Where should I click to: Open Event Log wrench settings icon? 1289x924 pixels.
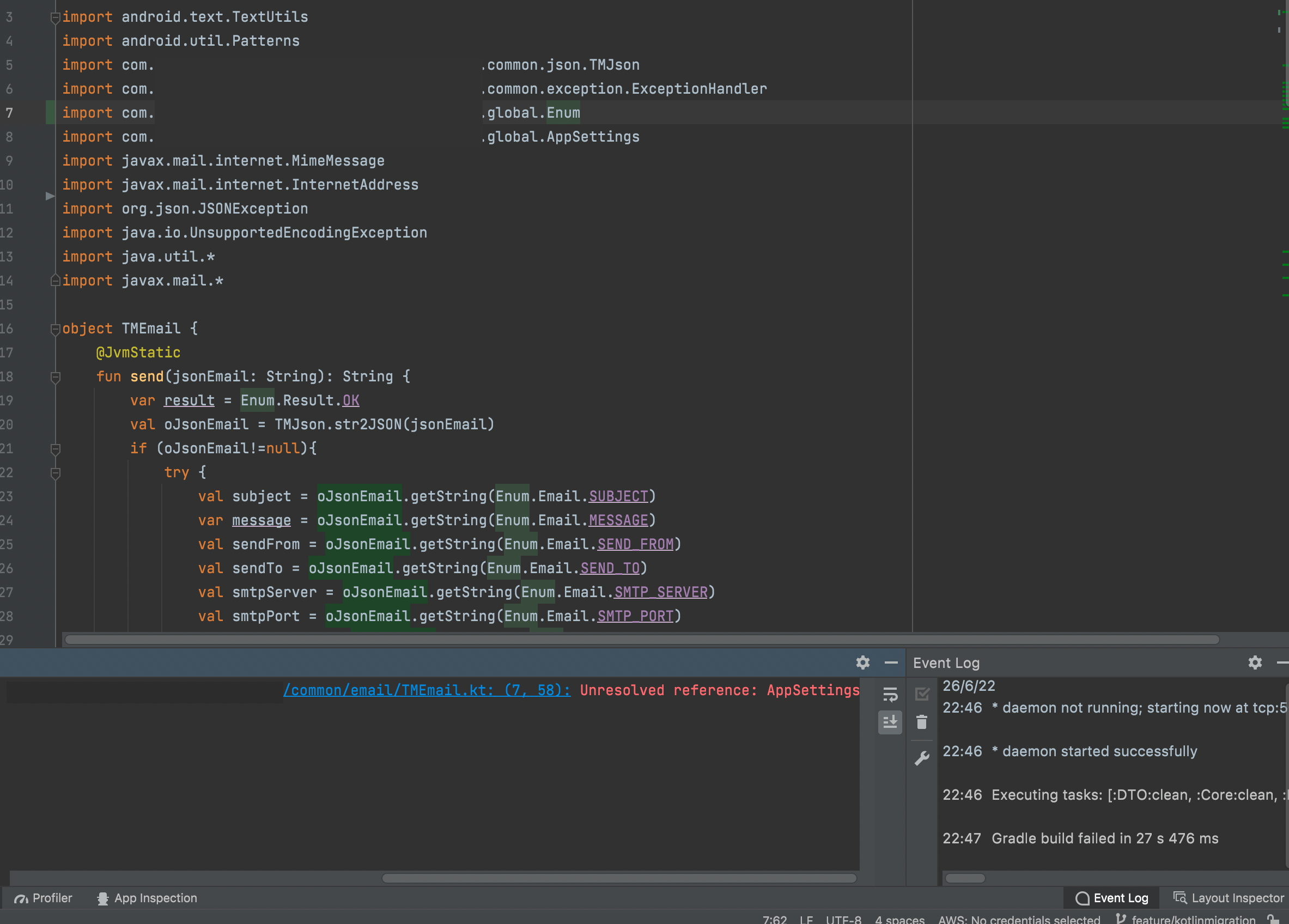(922, 756)
